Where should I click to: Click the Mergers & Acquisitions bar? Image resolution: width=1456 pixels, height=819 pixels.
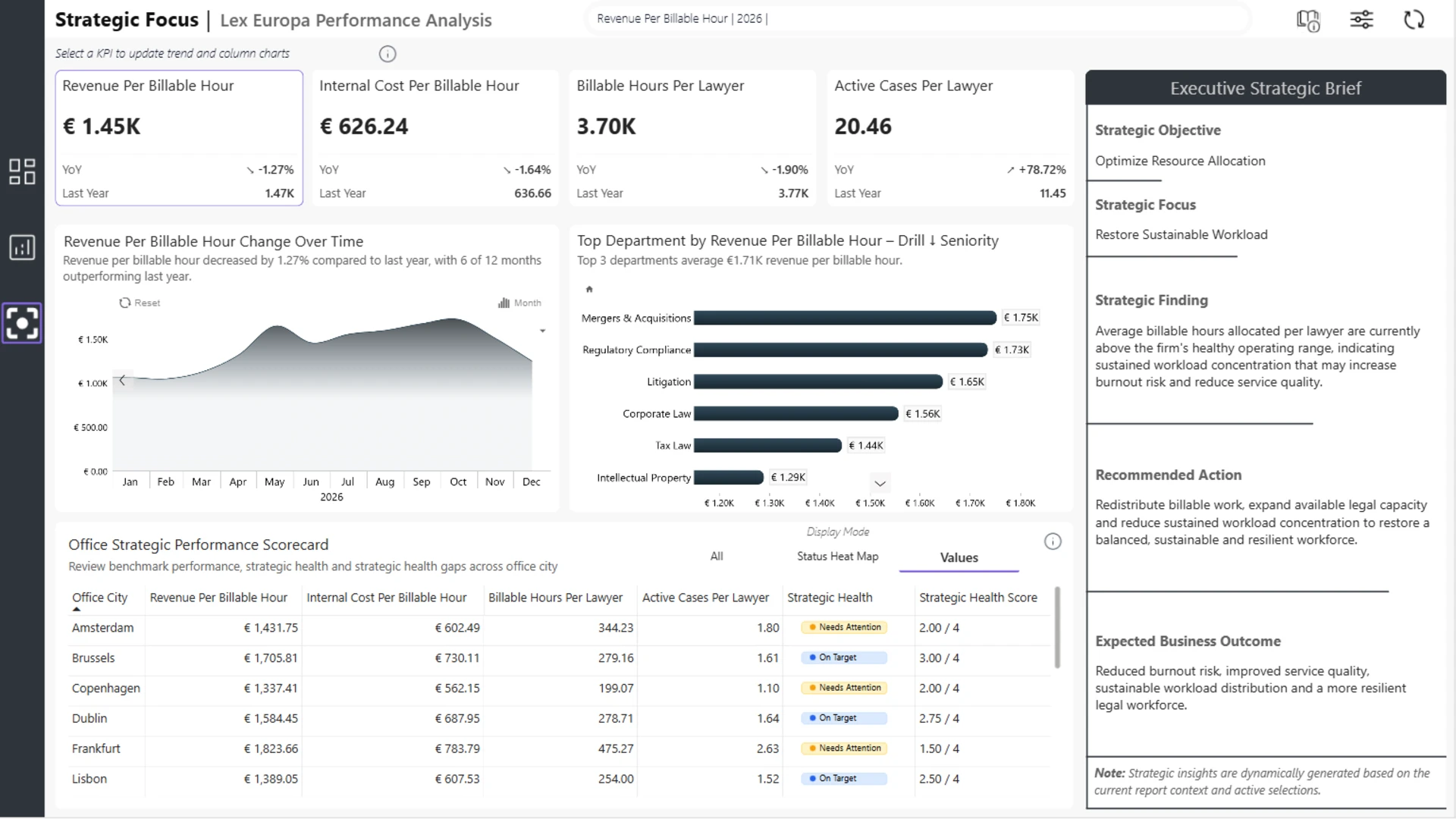coord(845,318)
